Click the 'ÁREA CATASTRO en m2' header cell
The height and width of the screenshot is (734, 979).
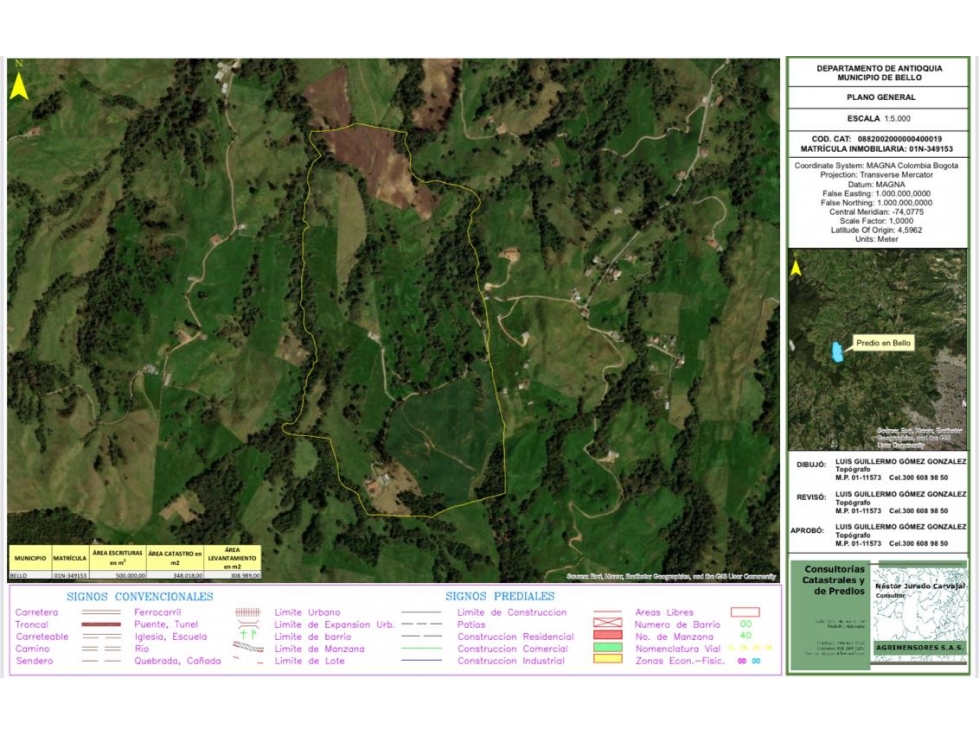pyautogui.click(x=175, y=558)
